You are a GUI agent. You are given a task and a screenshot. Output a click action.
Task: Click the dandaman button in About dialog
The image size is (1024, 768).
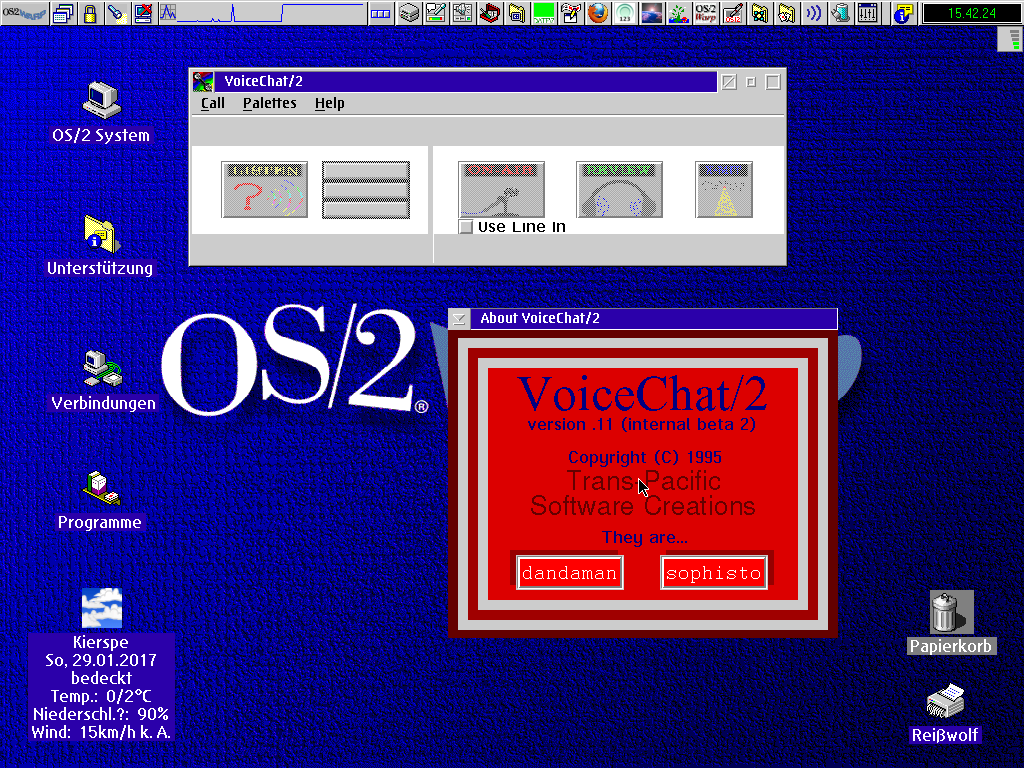coord(569,573)
